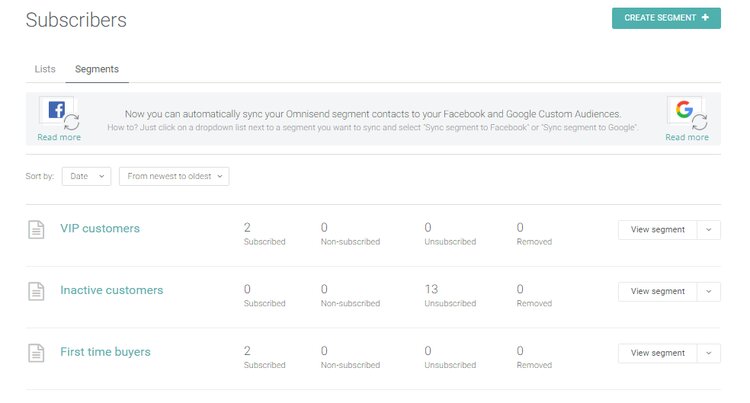
Task: Open the From newest to oldest dropdown
Action: click(174, 176)
